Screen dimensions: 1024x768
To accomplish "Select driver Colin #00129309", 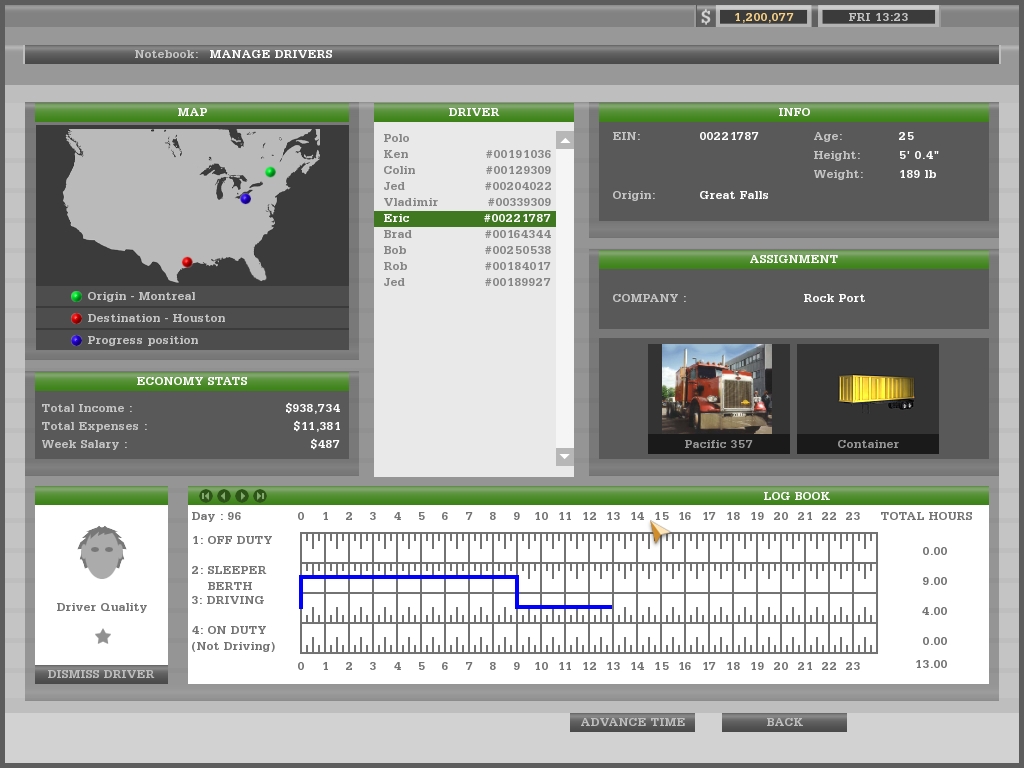I will [465, 170].
